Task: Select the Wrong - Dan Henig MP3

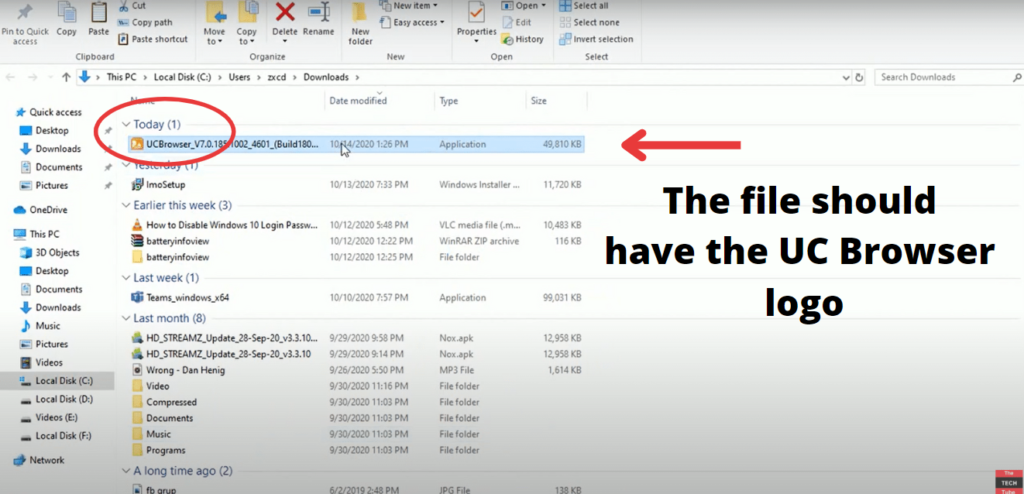Action: point(356,370)
